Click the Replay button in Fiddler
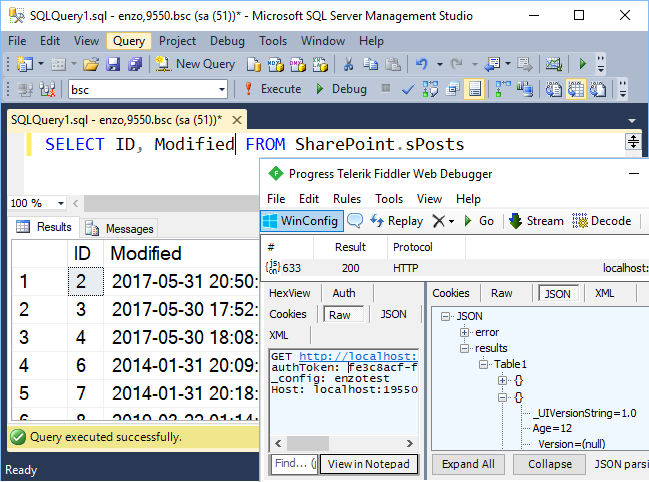The image size is (649, 482). [x=396, y=221]
